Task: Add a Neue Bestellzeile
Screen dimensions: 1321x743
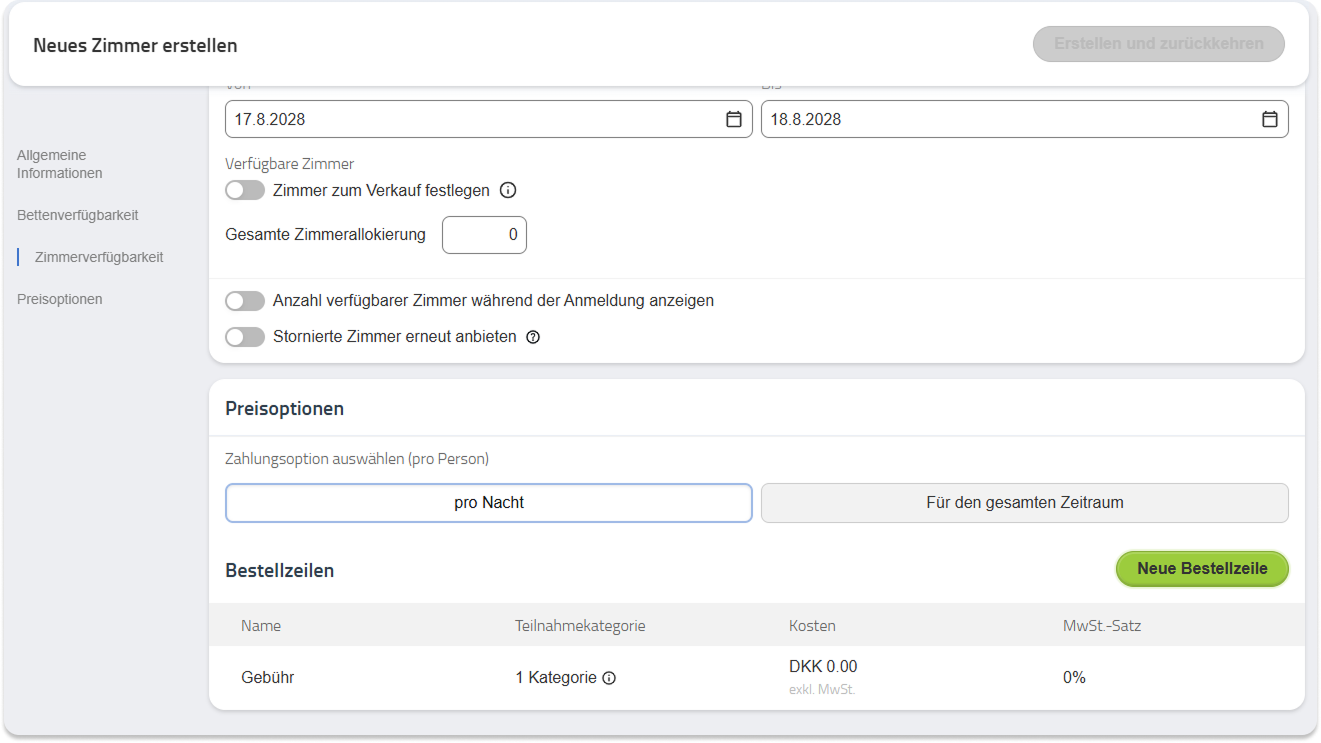Action: click(1202, 569)
